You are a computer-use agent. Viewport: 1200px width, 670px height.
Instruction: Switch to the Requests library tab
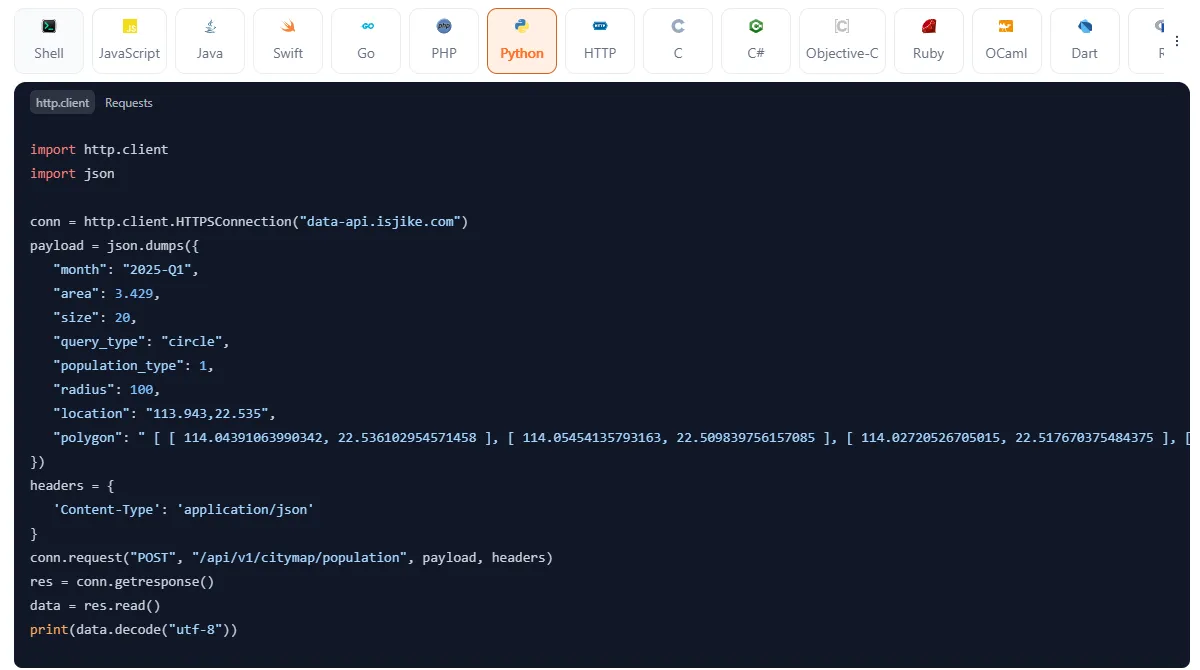point(129,103)
